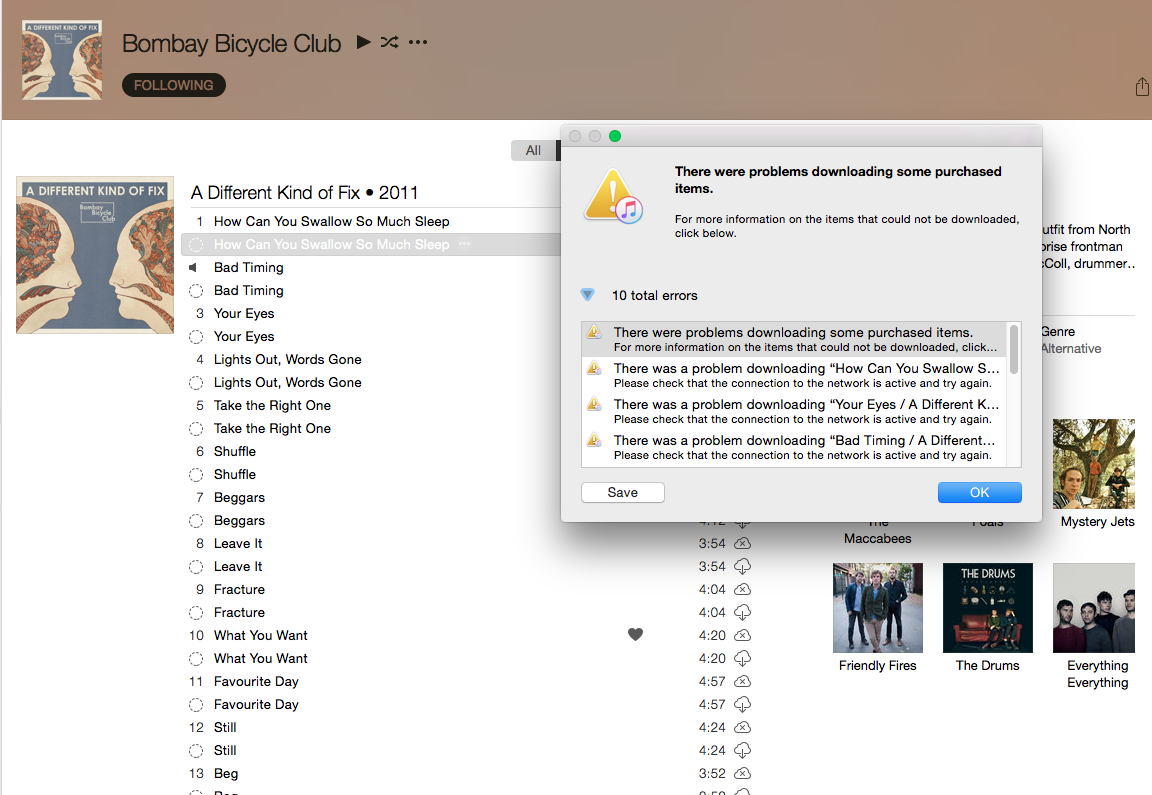Download the unnumbered What You Want row via its cloud icon
1152x795 pixels.
point(743,658)
